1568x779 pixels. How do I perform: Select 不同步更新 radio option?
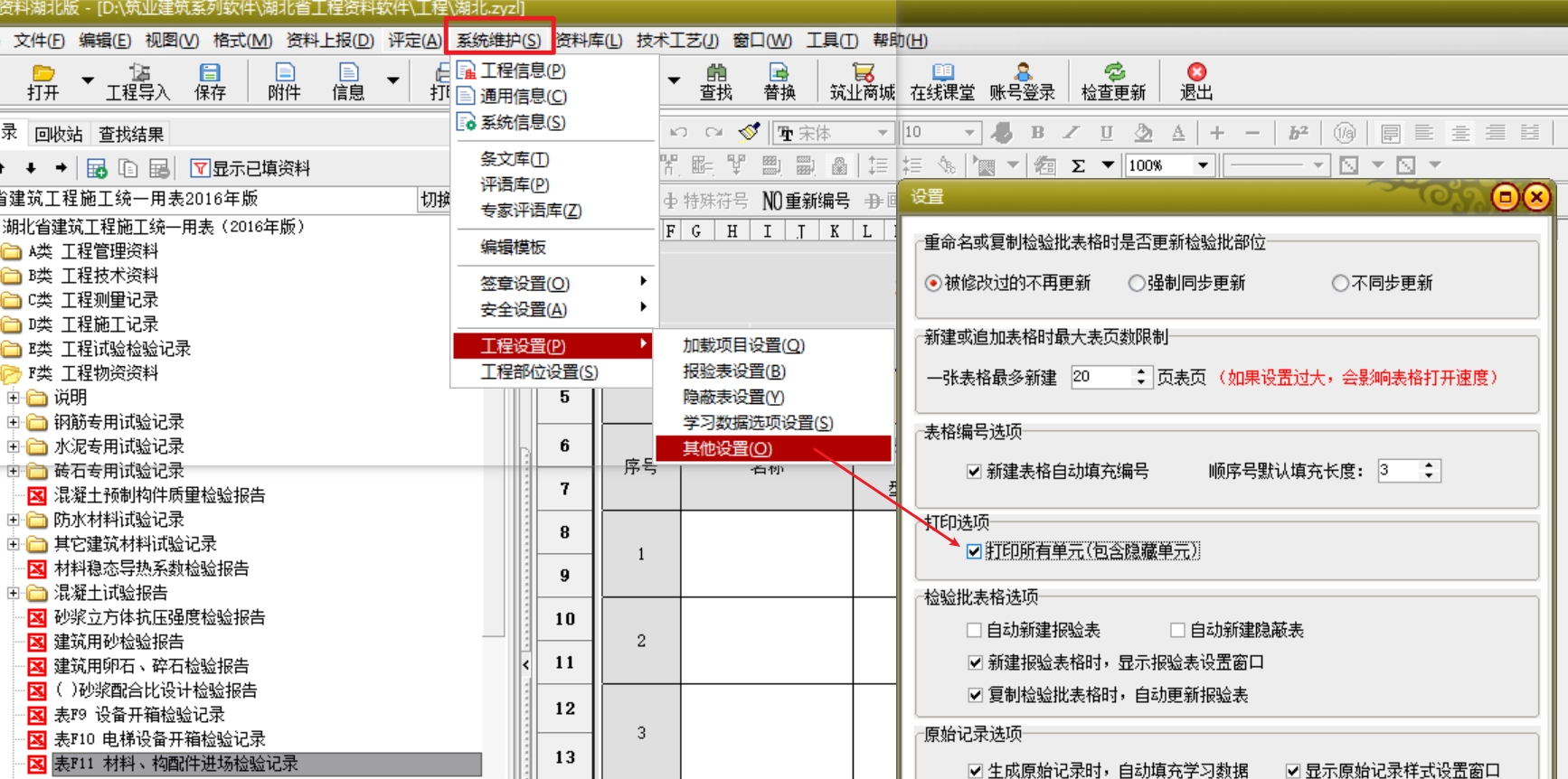1340,283
